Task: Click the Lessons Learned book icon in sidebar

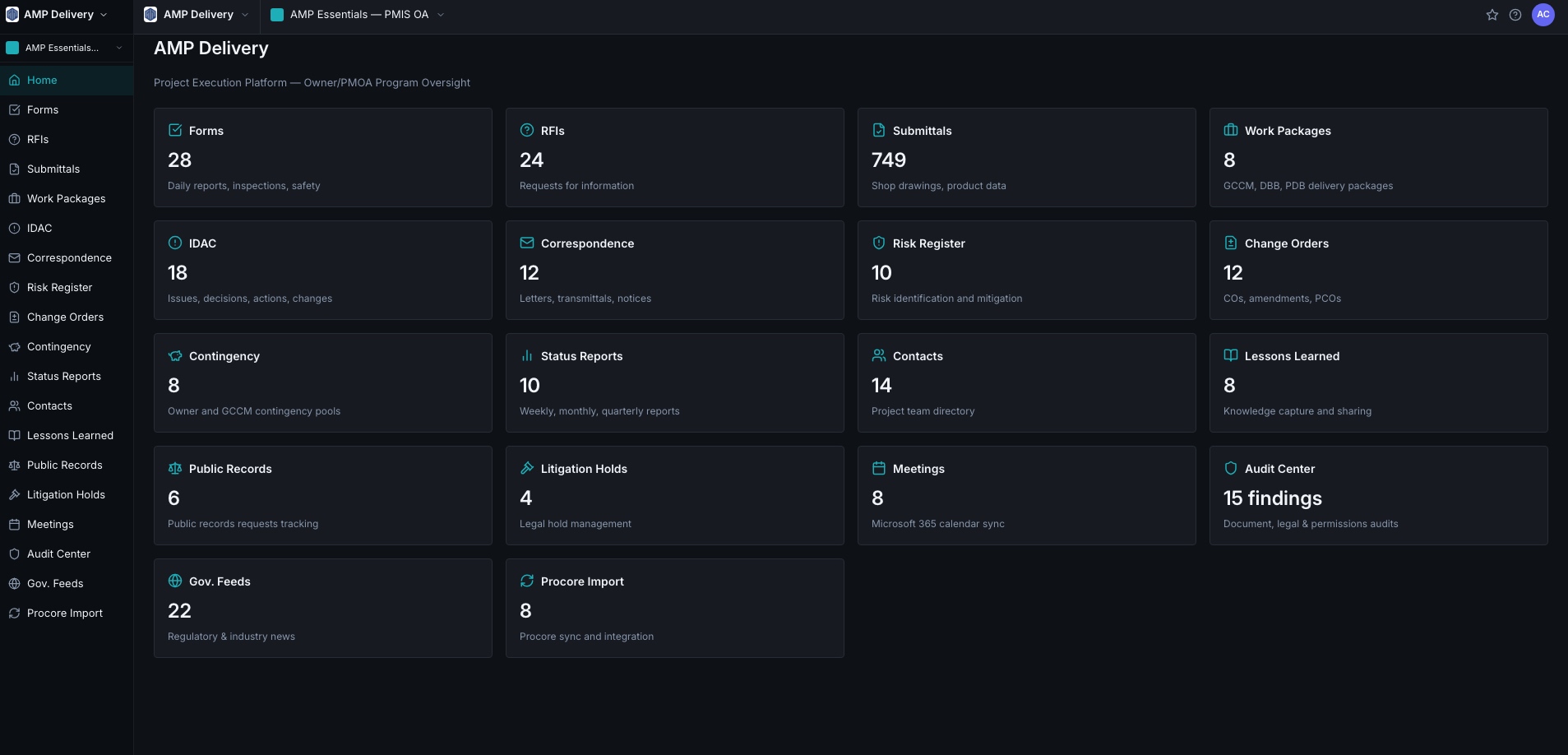Action: [14, 435]
